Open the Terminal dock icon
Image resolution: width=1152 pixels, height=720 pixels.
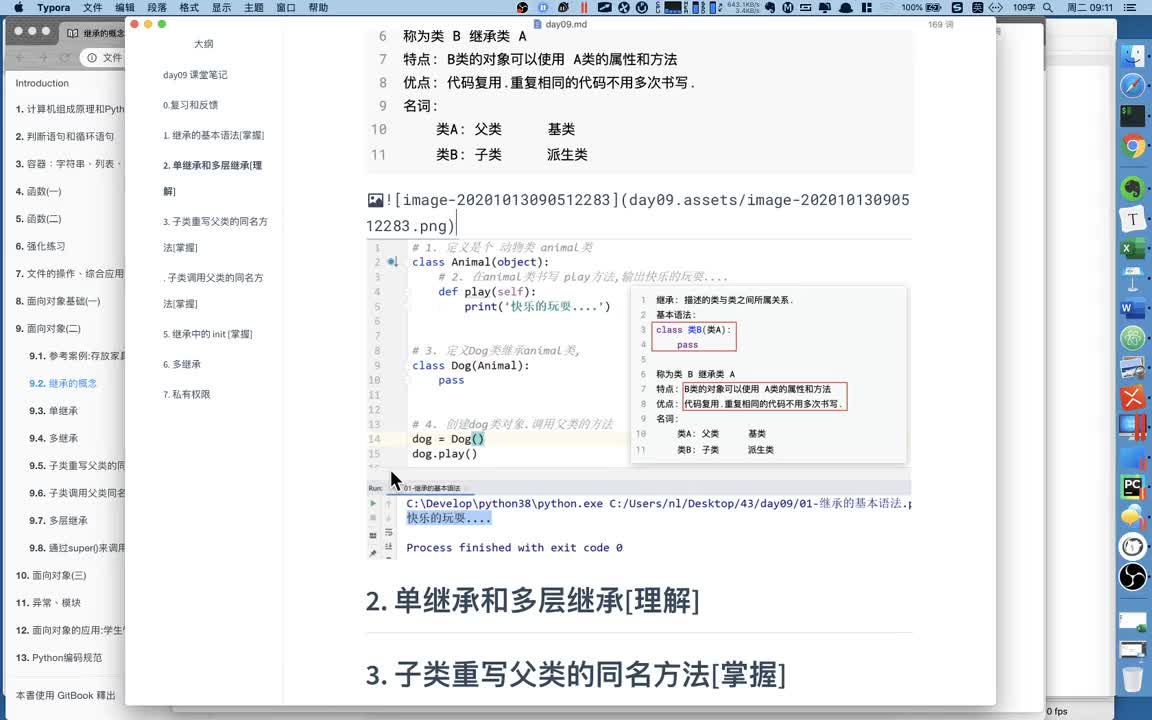pyautogui.click(x=1132, y=115)
